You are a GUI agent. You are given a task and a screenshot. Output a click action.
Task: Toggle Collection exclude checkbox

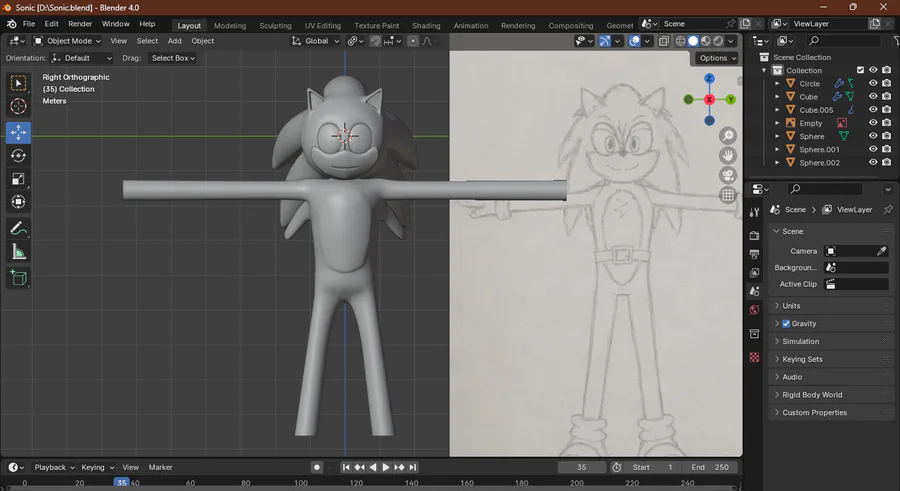click(860, 70)
